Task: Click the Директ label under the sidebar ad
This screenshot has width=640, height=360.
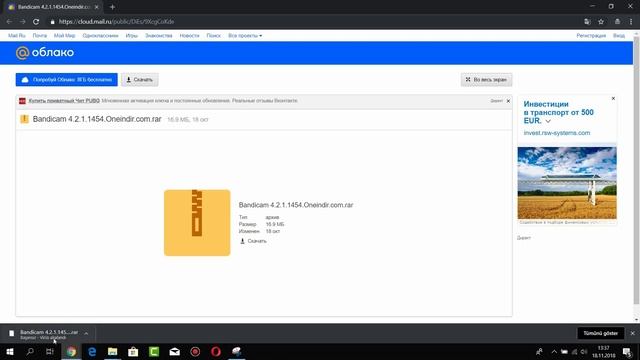Action: [524, 238]
